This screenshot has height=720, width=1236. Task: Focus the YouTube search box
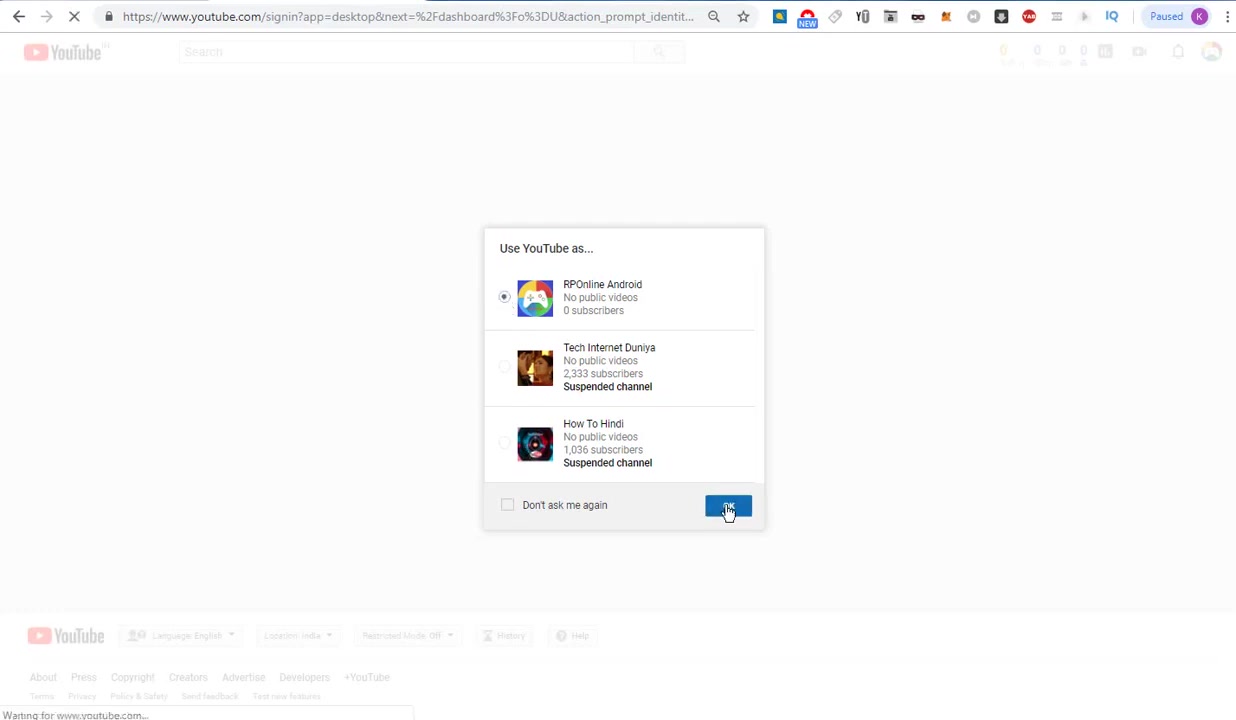tap(406, 52)
